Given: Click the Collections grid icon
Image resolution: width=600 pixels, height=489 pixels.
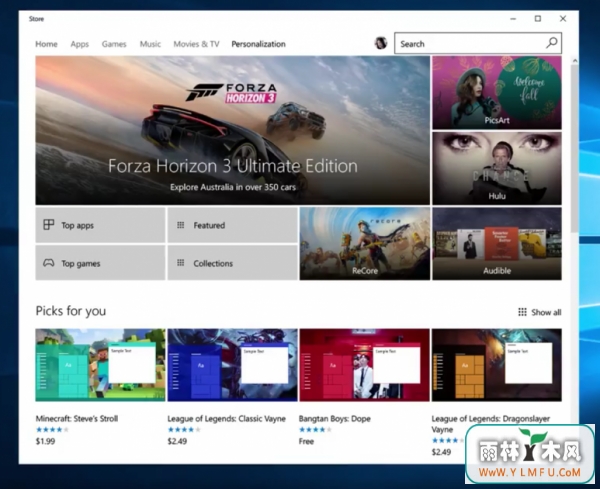Looking at the screenshot, I should pyautogui.click(x=181, y=263).
